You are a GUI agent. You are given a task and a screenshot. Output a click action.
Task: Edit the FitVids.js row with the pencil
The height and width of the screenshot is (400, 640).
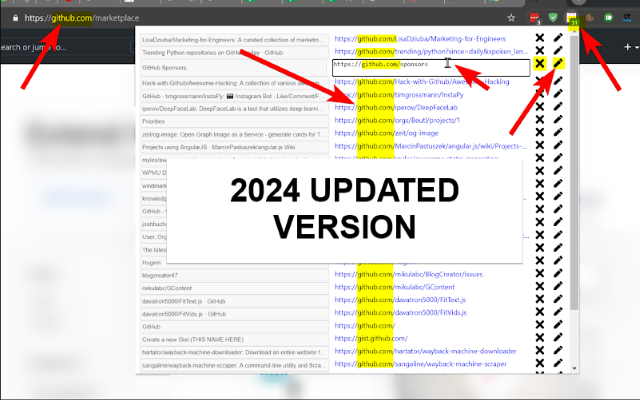point(558,312)
